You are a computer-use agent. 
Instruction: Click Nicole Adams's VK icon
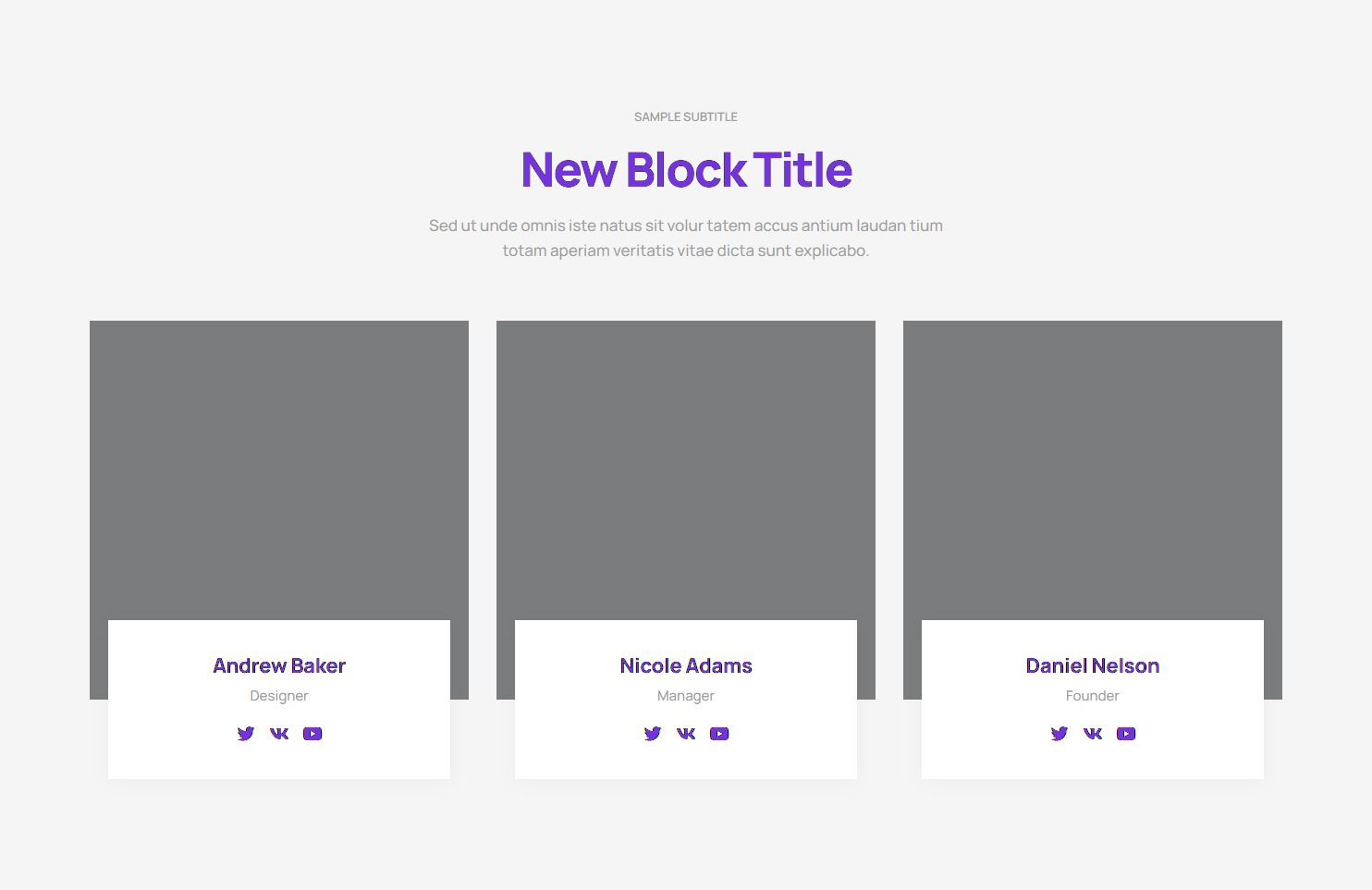[x=686, y=734]
